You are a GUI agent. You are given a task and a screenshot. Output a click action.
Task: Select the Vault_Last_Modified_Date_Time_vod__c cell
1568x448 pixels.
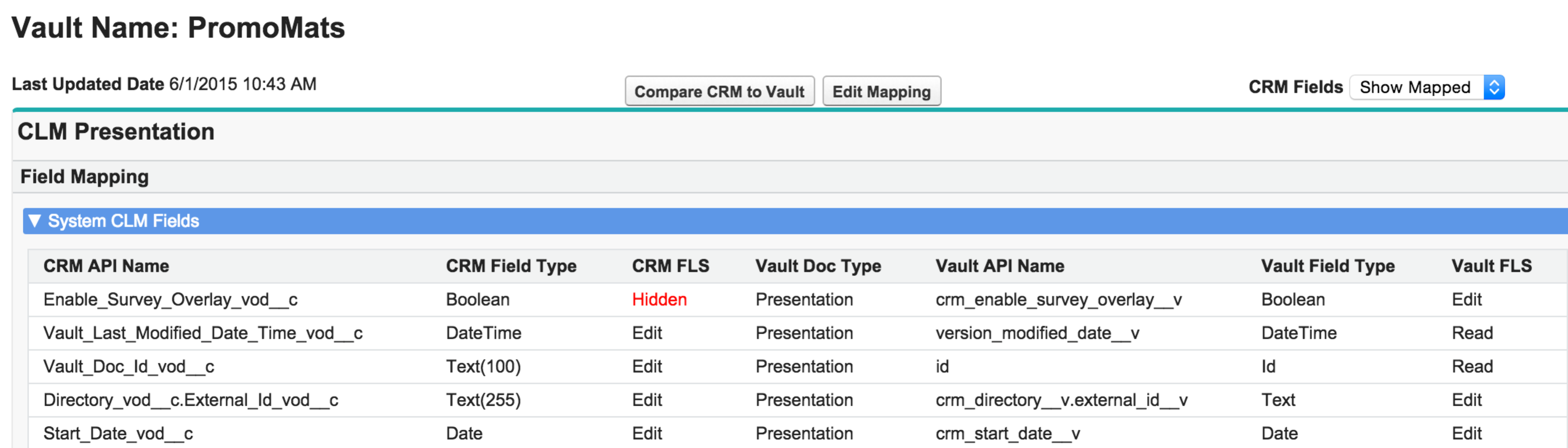coord(203,333)
